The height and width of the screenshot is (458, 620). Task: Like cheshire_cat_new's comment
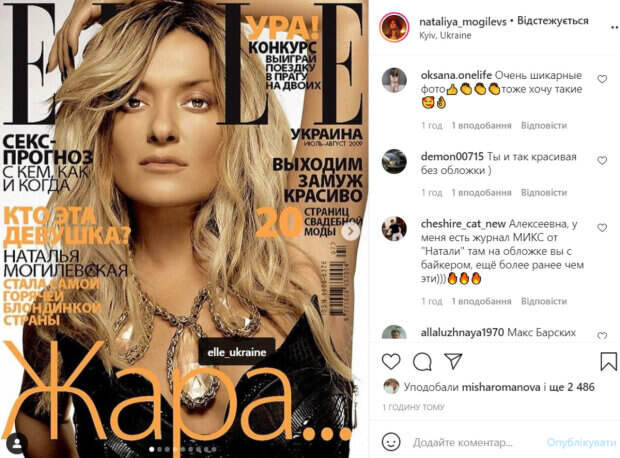click(602, 228)
